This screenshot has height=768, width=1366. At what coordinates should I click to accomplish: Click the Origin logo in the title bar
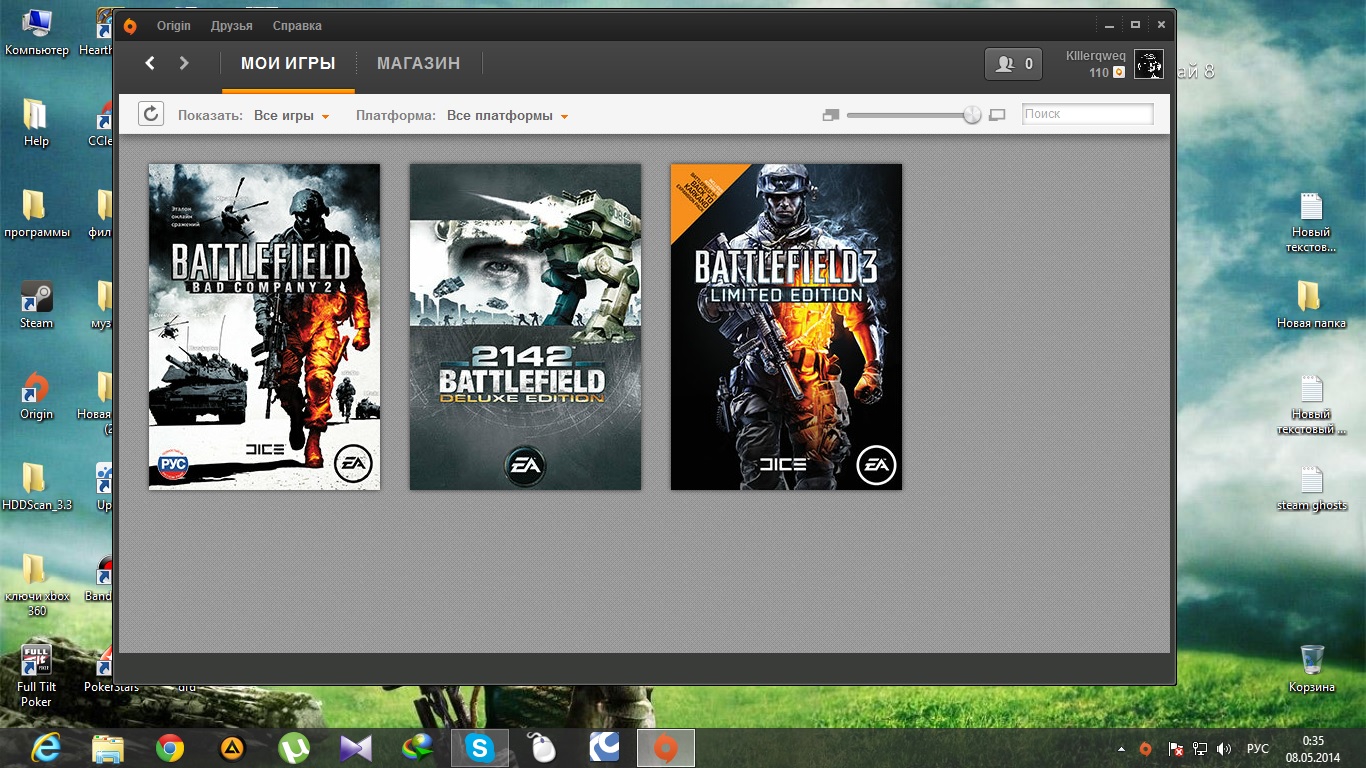pos(130,26)
